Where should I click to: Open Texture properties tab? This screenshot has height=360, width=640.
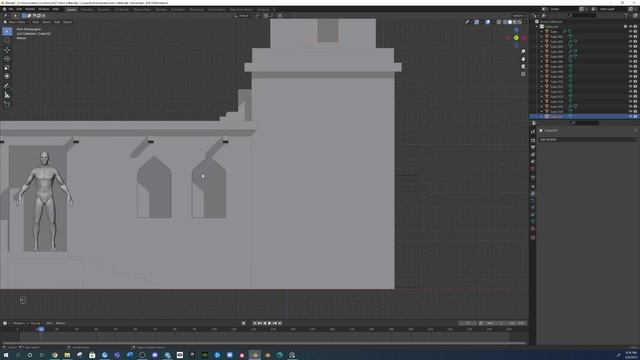pos(533,237)
